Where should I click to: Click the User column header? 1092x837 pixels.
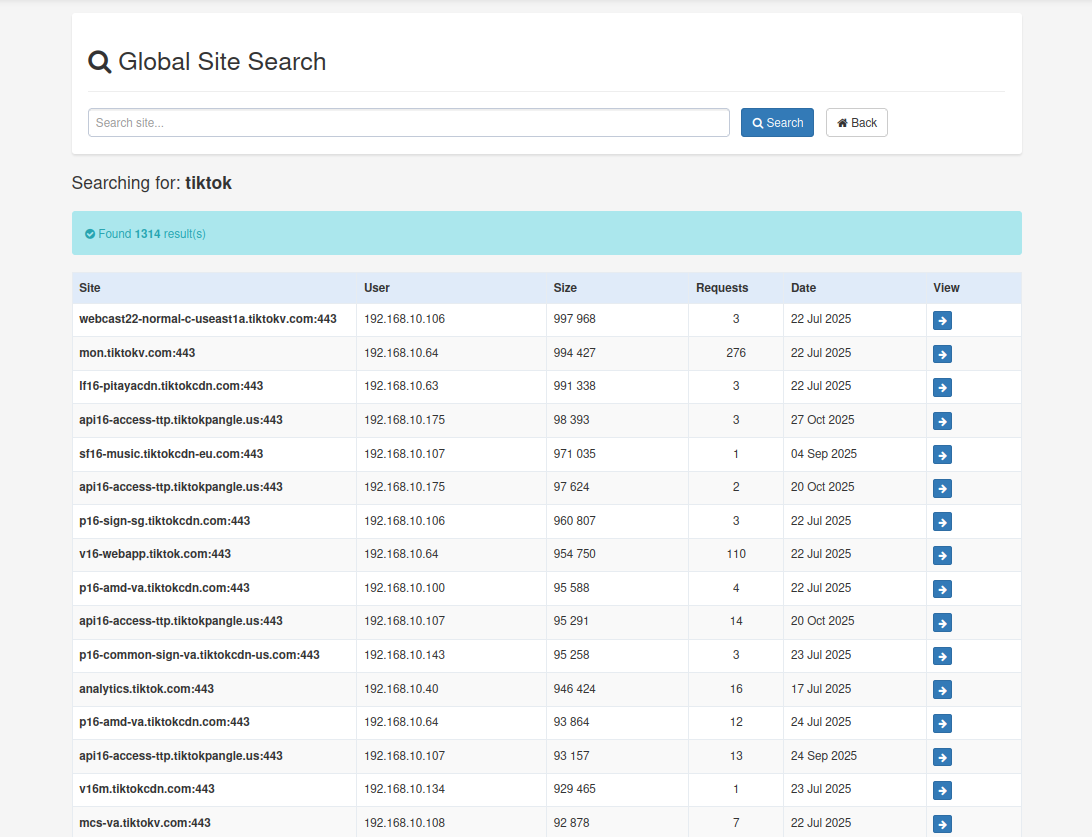(x=377, y=288)
